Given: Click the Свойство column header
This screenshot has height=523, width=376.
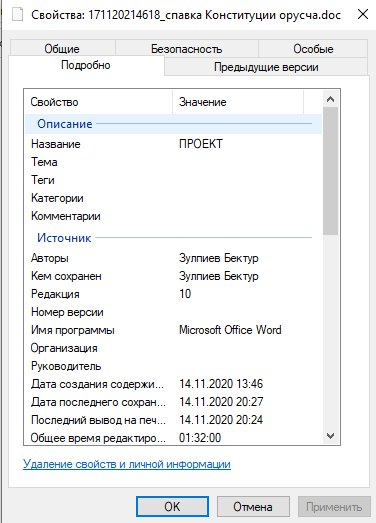Looking at the screenshot, I should pos(98,102).
